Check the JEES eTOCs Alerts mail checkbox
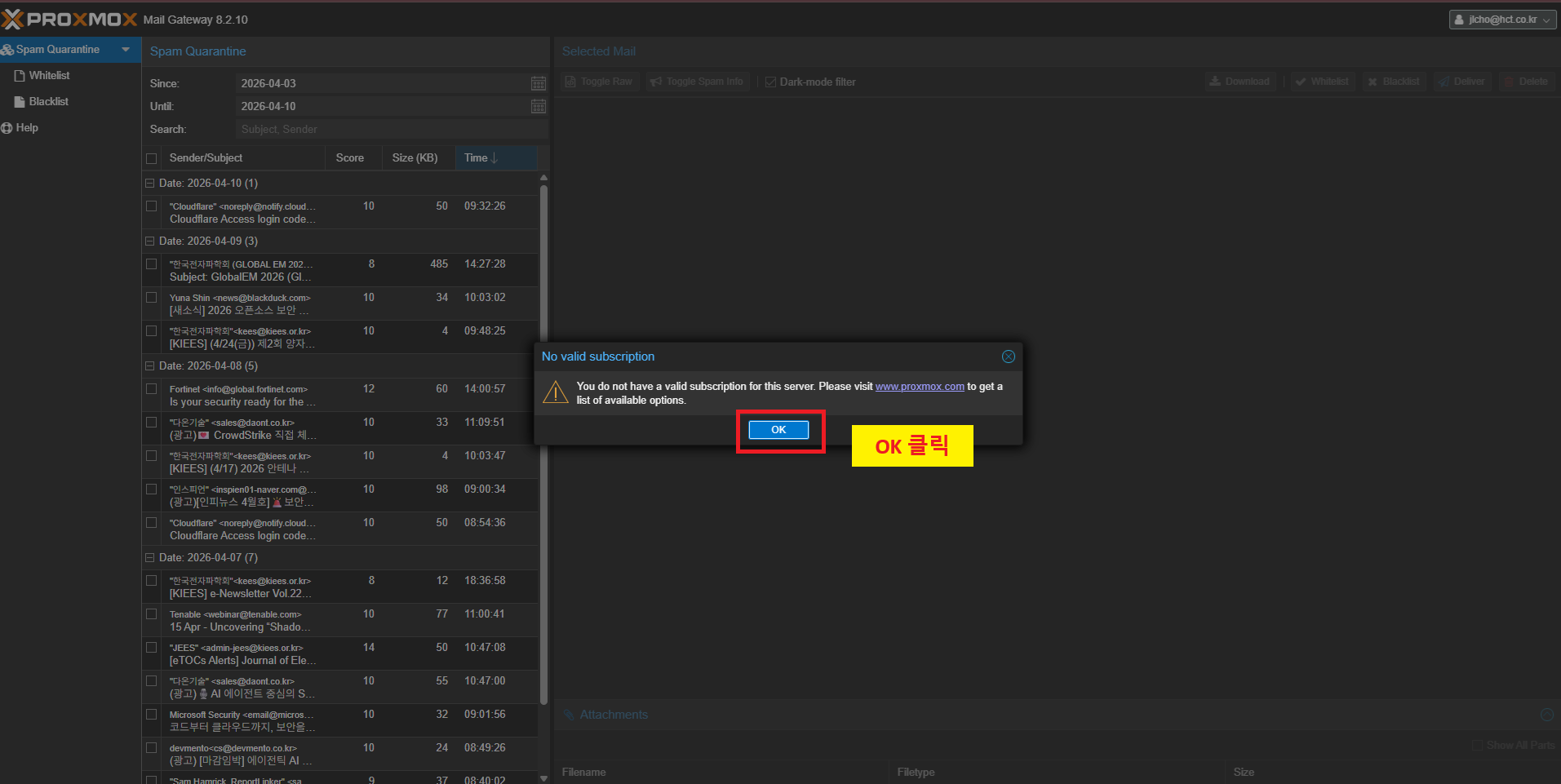Image resolution: width=1561 pixels, height=784 pixels. pos(151,648)
